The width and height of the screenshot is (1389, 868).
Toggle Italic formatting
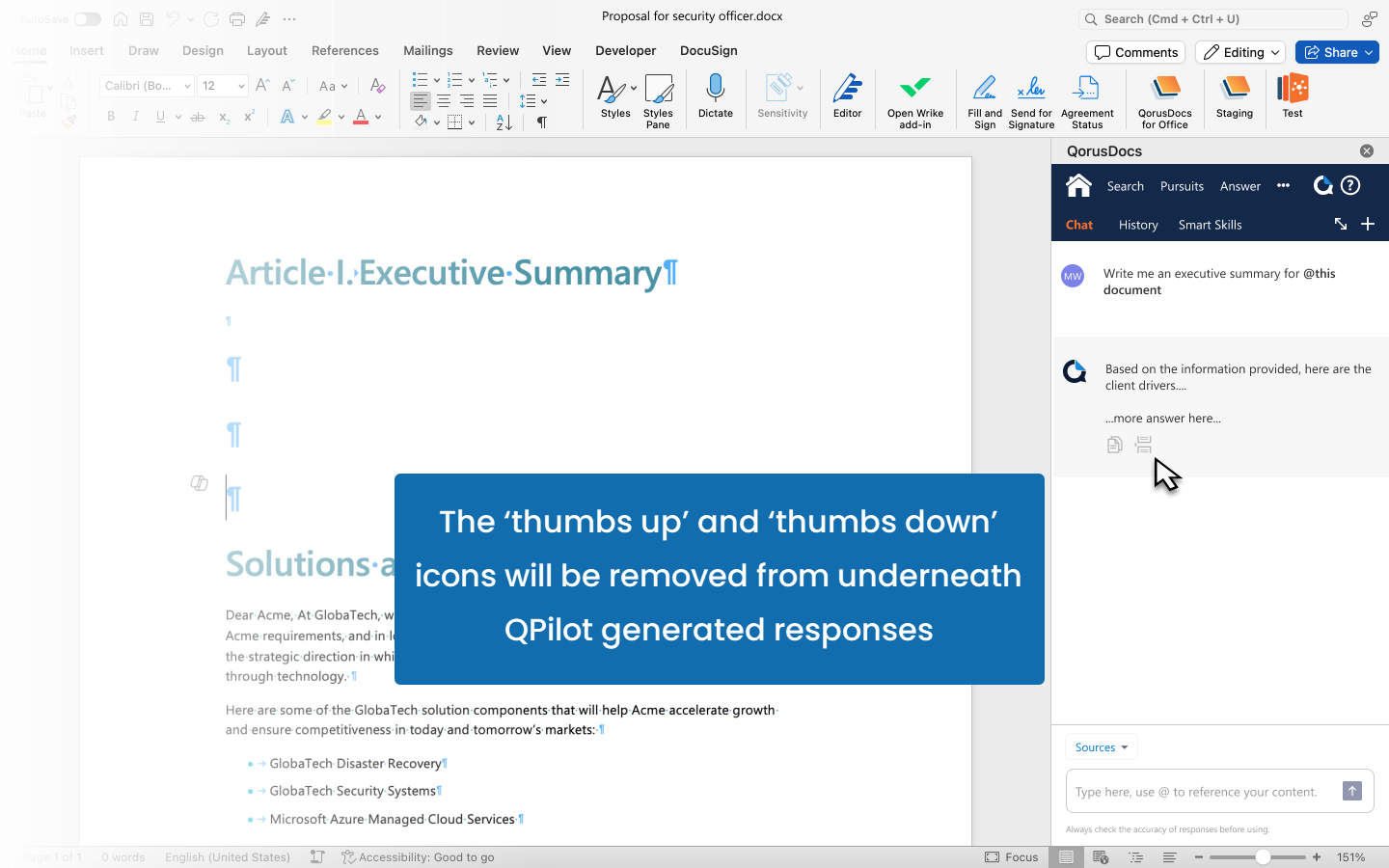click(x=135, y=117)
